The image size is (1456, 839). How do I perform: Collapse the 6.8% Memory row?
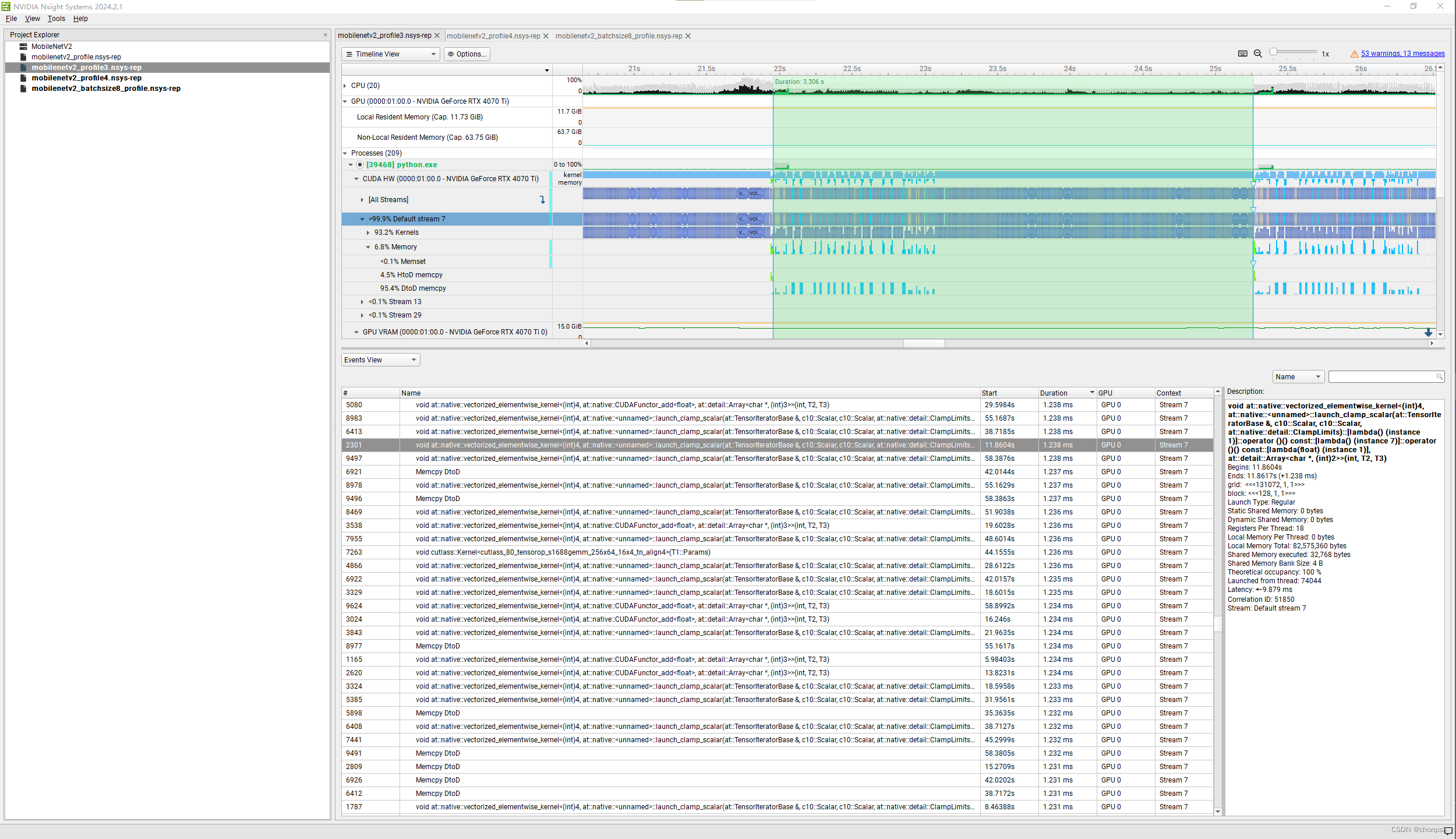click(368, 247)
